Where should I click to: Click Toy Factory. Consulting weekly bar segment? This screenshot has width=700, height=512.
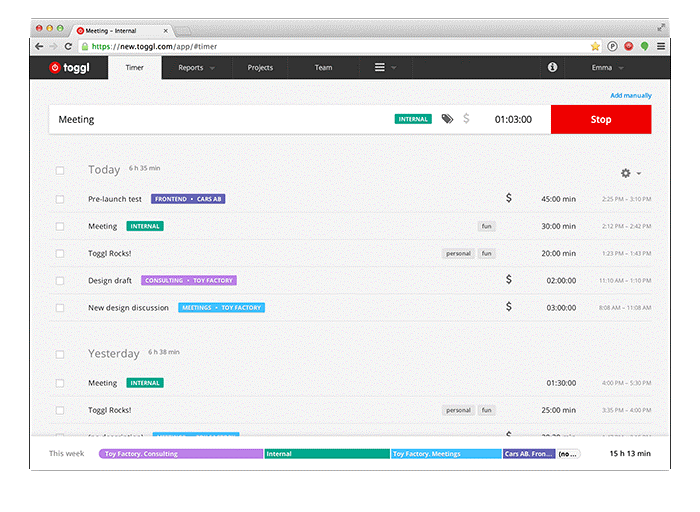181,454
